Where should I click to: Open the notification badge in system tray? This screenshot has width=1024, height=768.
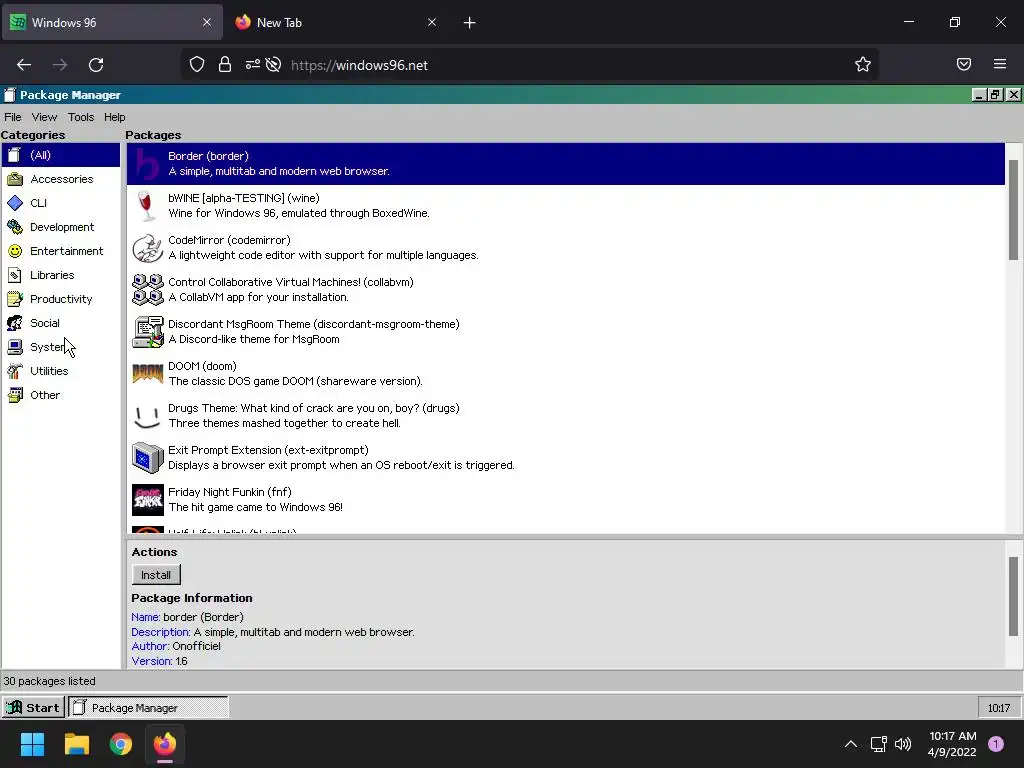tap(996, 744)
